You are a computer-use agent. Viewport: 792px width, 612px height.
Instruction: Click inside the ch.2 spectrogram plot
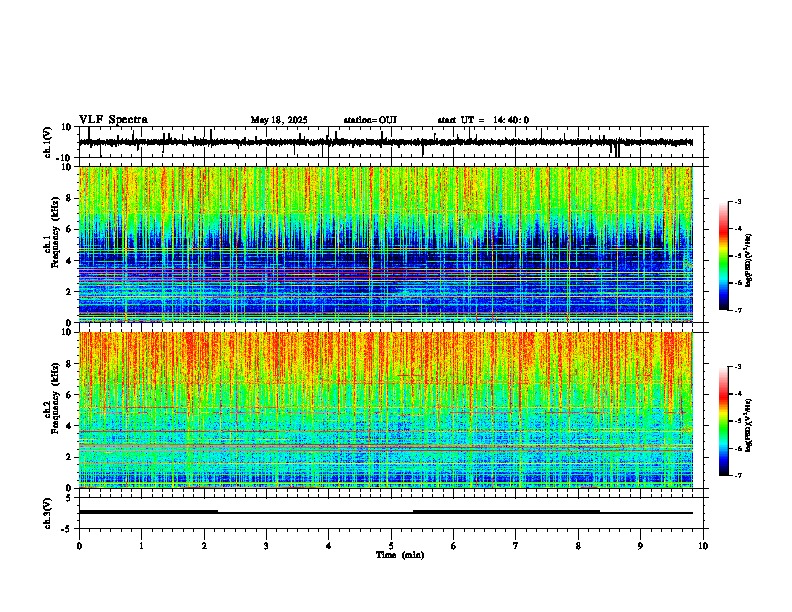[386, 410]
